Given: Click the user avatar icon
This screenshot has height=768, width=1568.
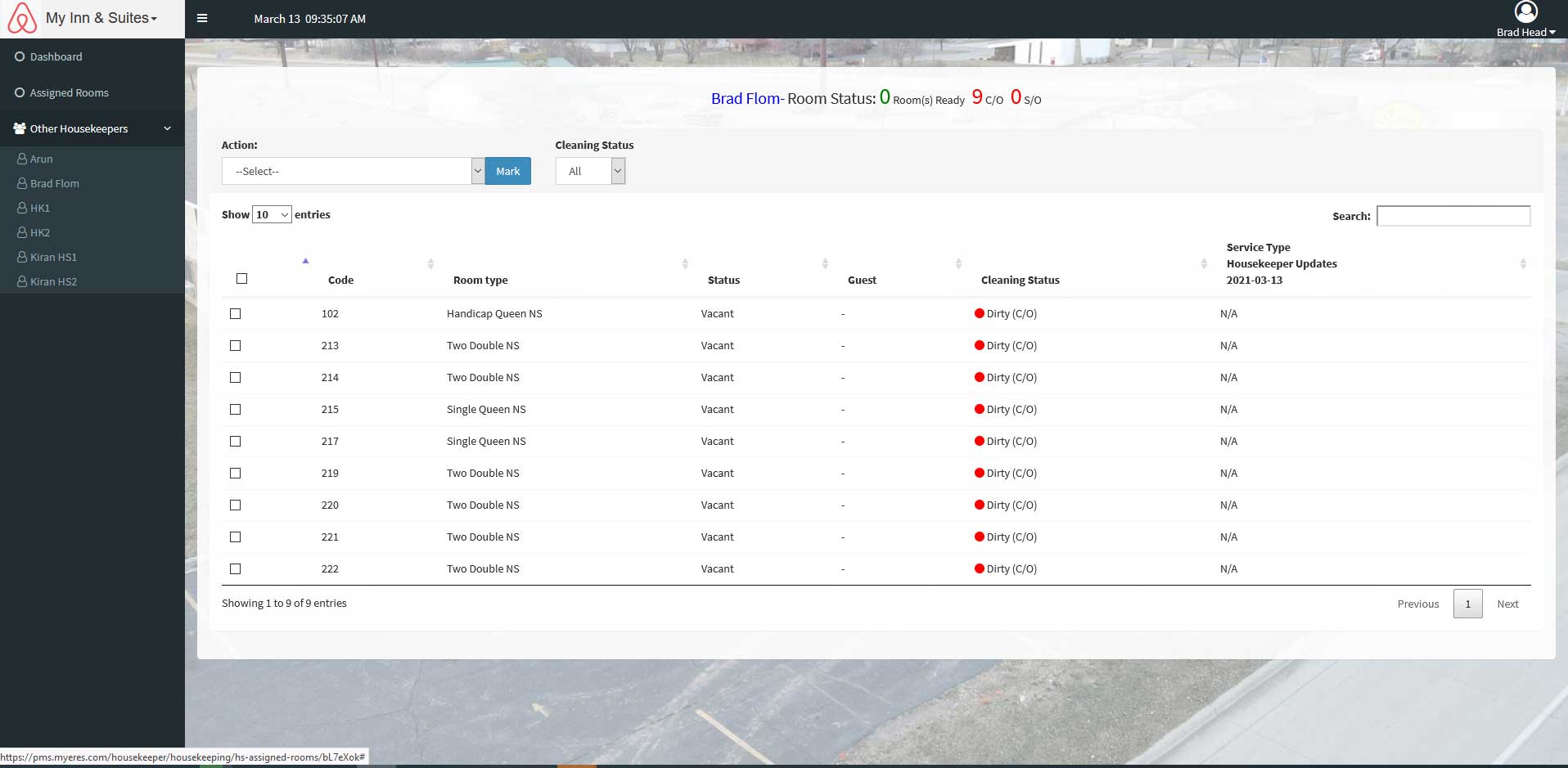Looking at the screenshot, I should [x=1526, y=11].
